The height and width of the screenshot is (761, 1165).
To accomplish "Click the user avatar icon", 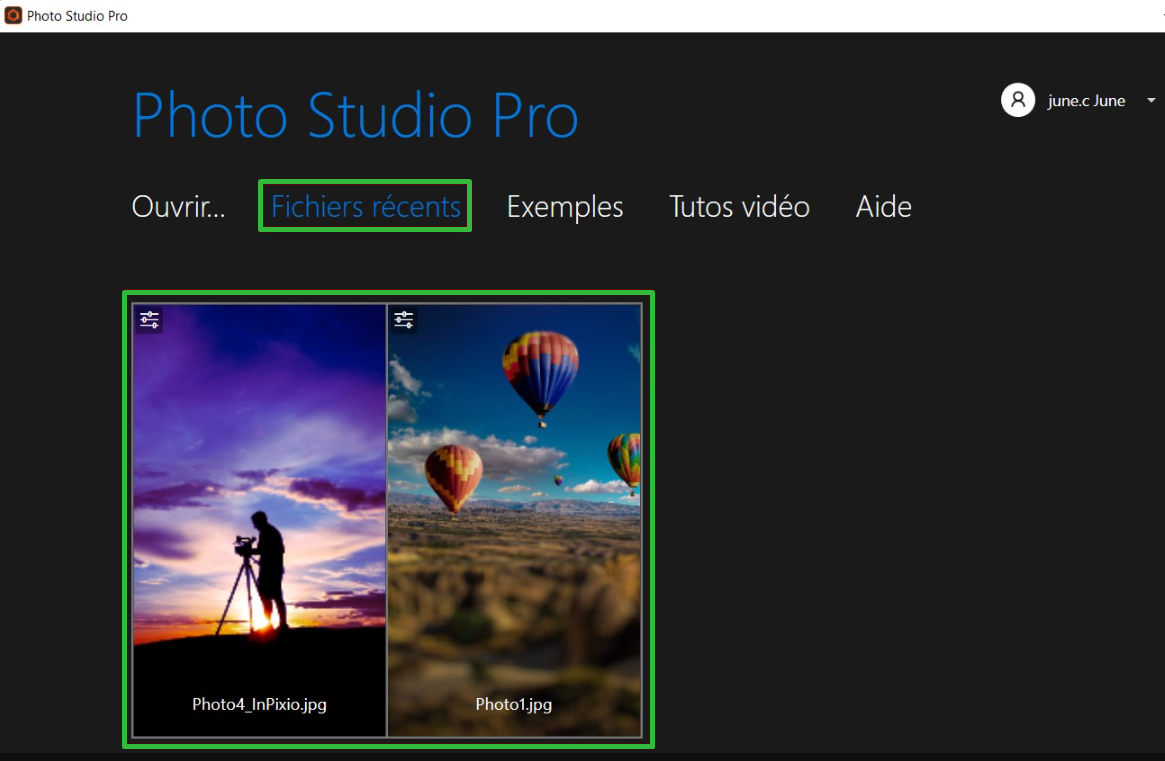I will coord(1018,100).
